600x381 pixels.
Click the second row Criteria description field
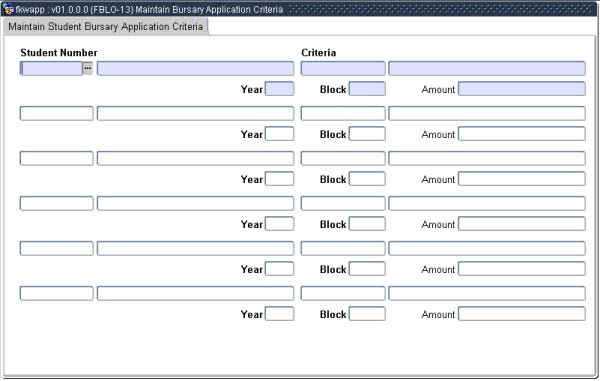coord(487,114)
